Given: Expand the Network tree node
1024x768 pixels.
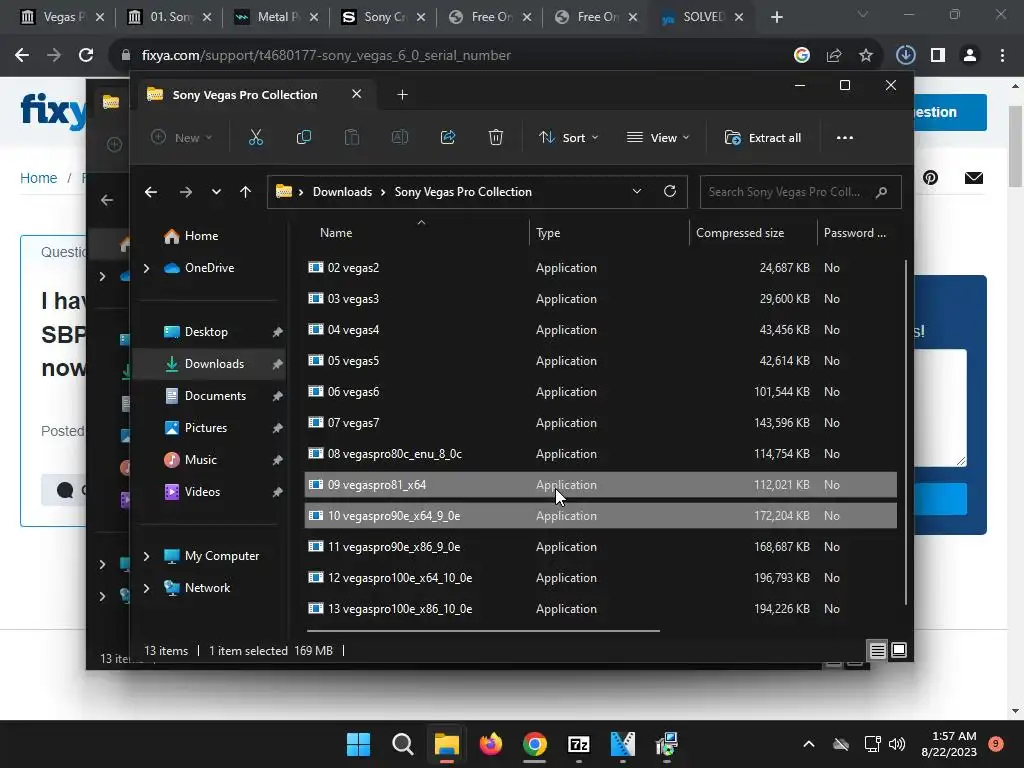Looking at the screenshot, I should pyautogui.click(x=147, y=588).
